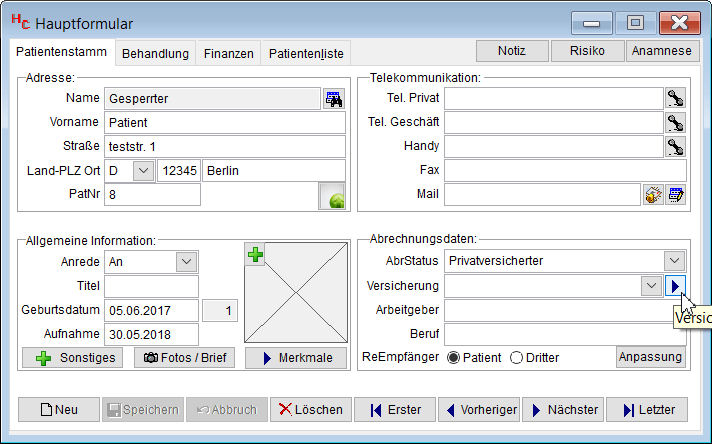Click the phone icon next to Tel. Privat

[x=677, y=98]
